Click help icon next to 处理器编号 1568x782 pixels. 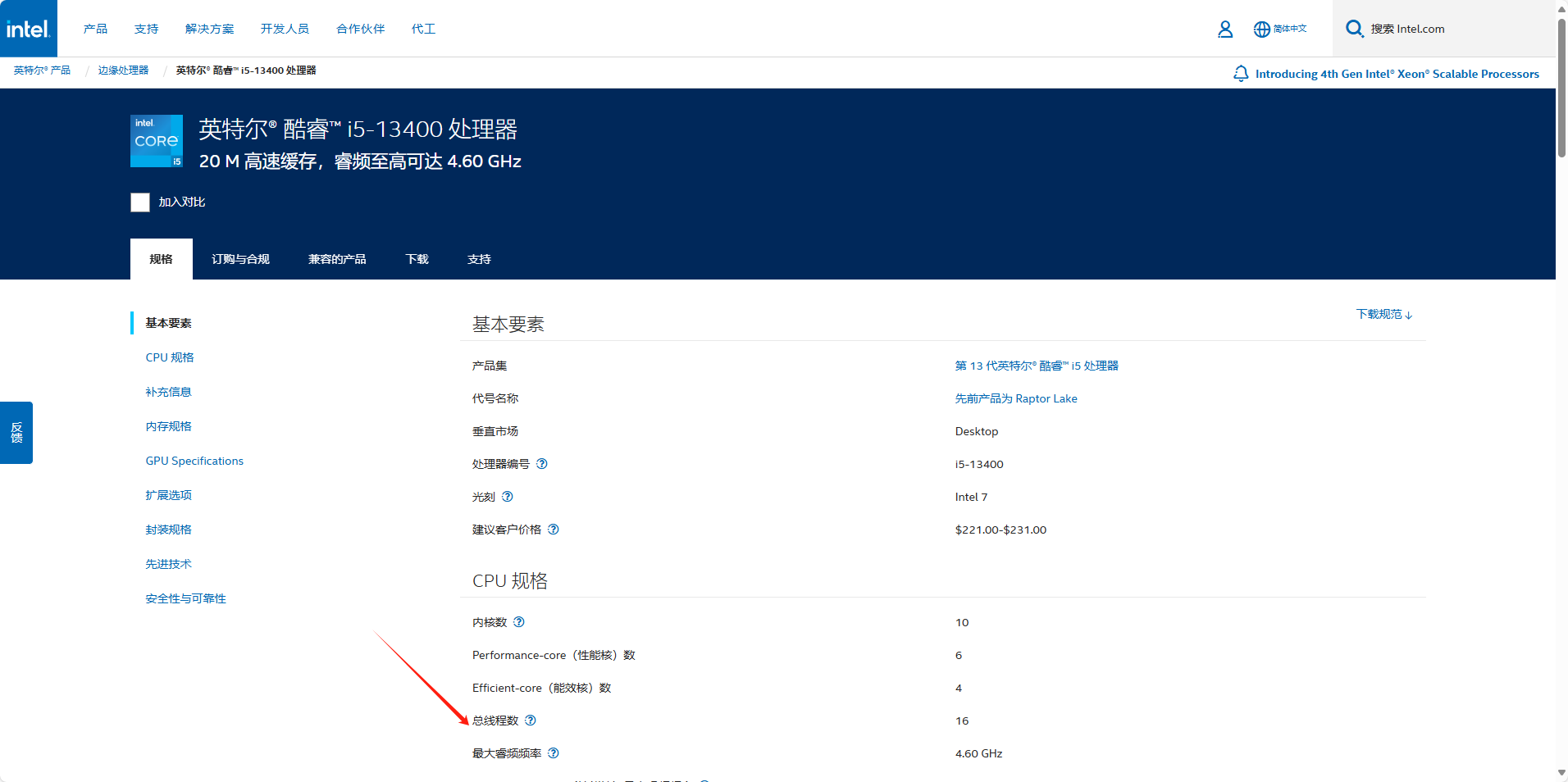point(542,464)
